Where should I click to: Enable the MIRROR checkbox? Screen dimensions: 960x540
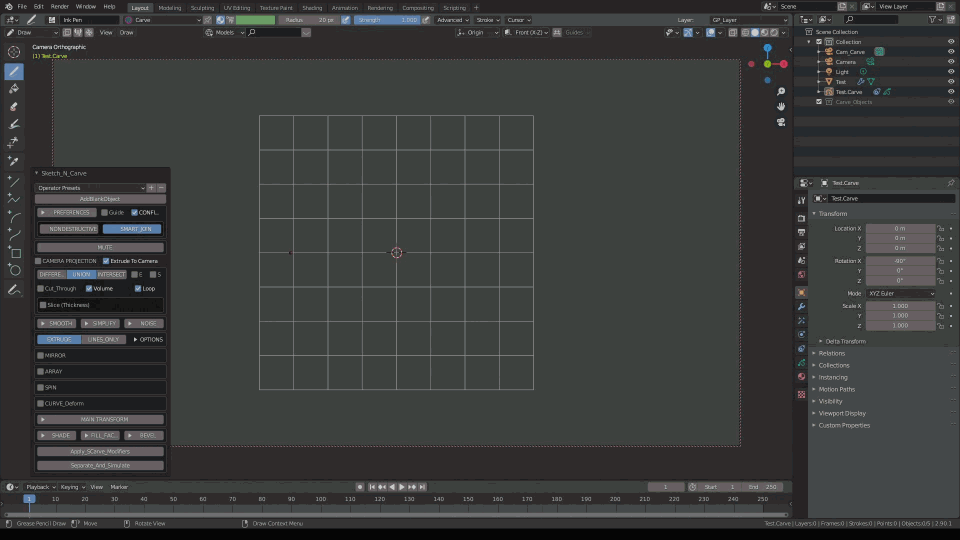pos(41,355)
